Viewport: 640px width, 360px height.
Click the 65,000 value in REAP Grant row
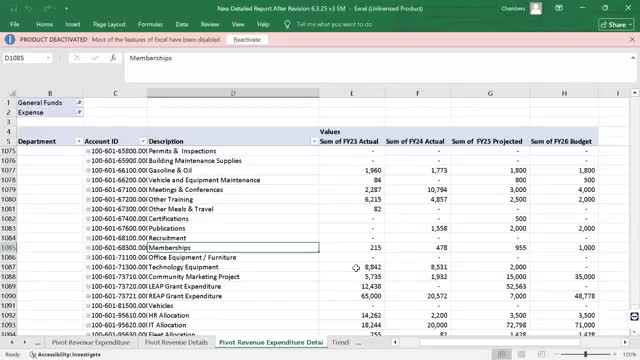point(371,296)
